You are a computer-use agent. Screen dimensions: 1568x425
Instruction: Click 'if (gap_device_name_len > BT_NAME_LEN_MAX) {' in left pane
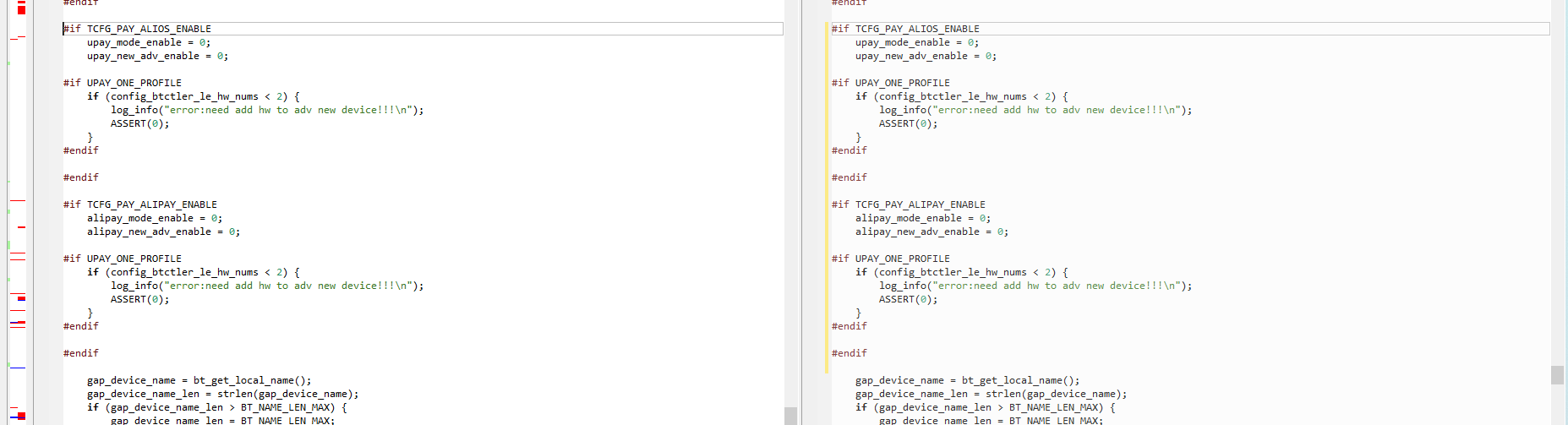point(217,407)
